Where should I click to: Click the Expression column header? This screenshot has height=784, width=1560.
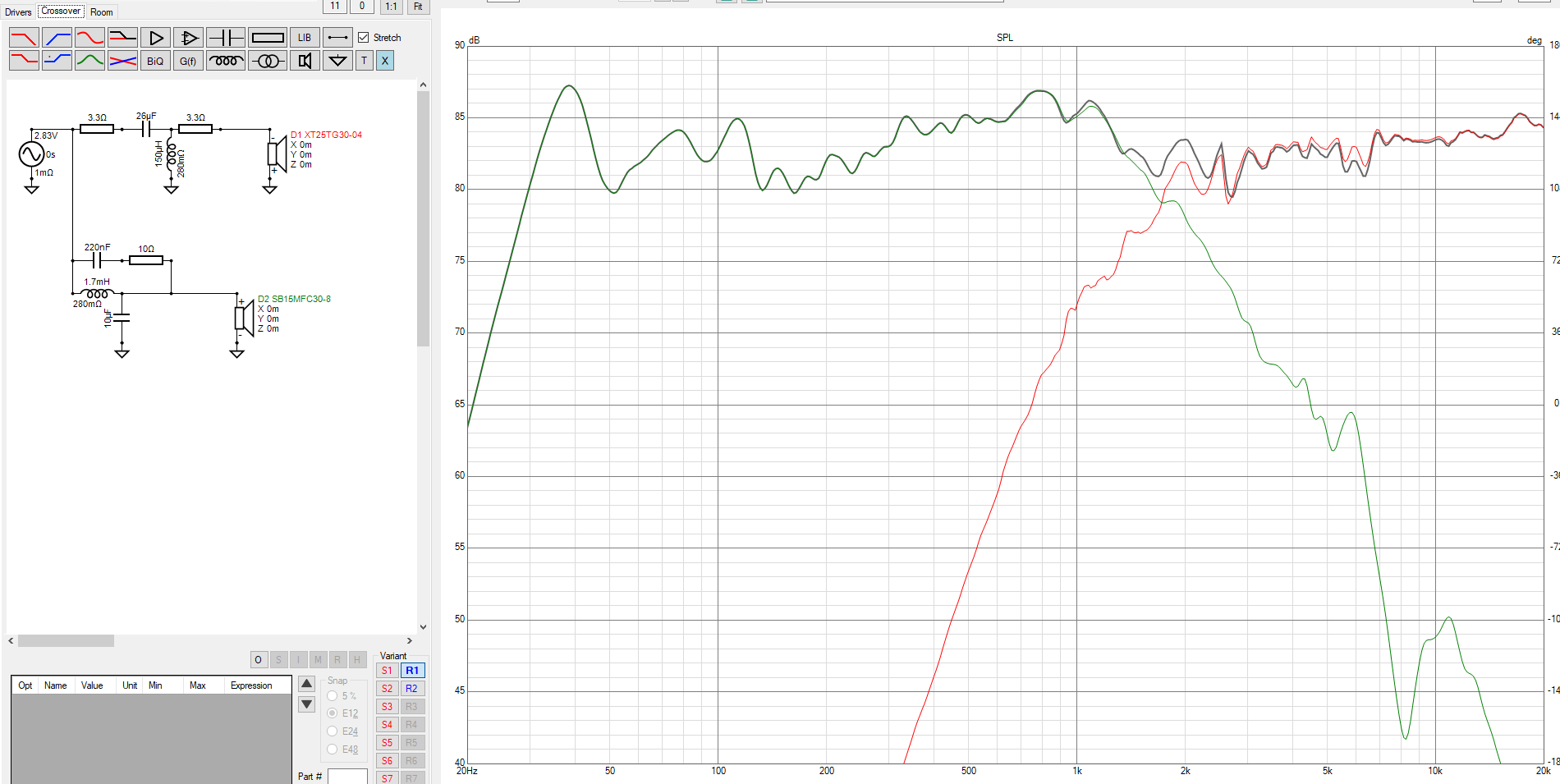[x=251, y=685]
